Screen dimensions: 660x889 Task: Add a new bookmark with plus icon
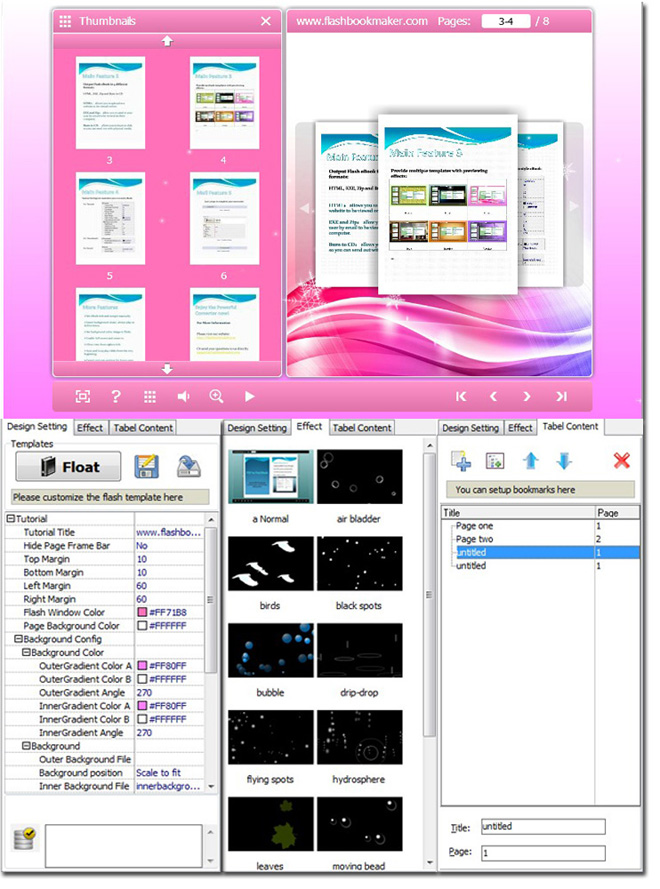(x=461, y=460)
